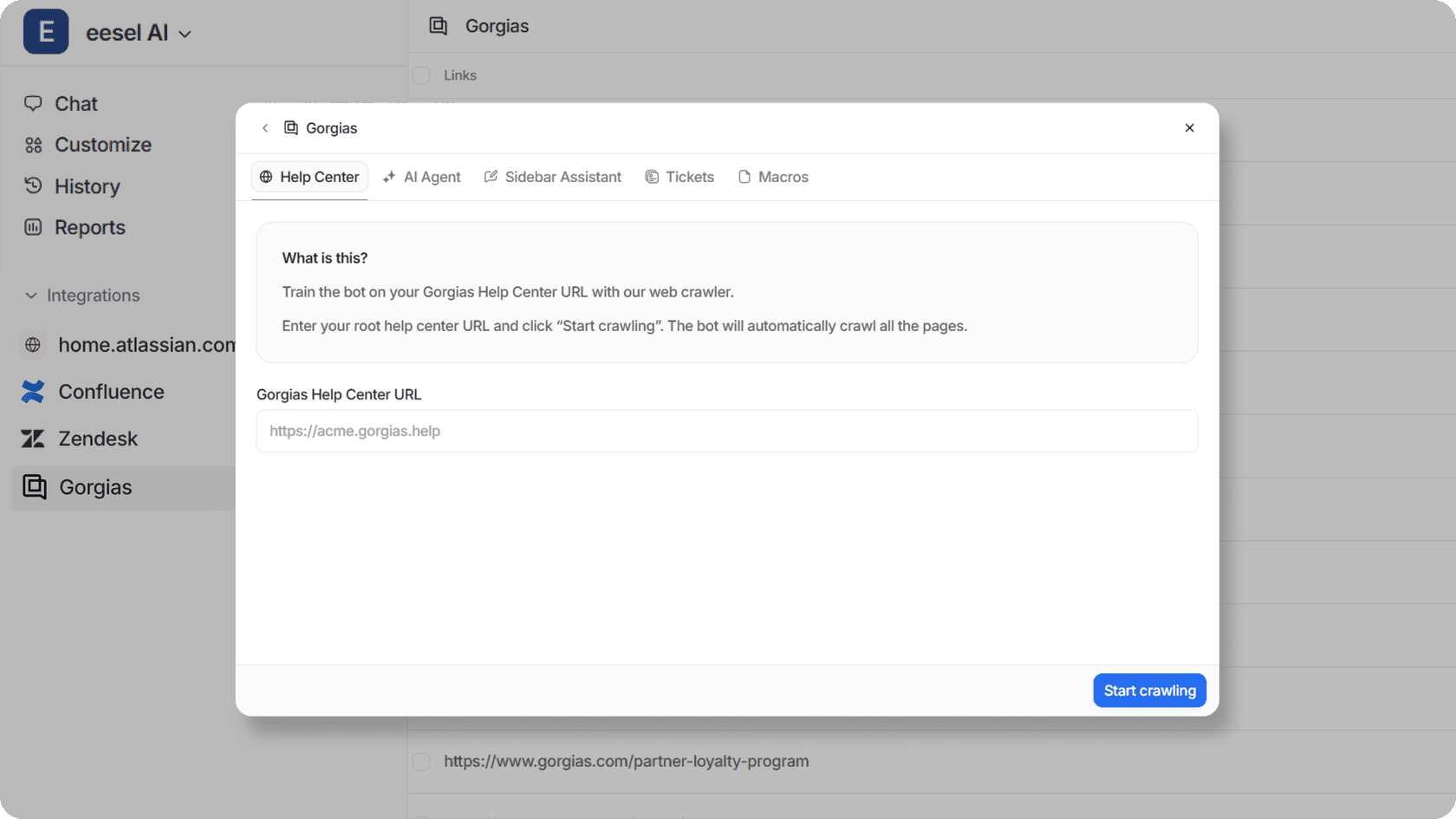
Task: Open the eesel AI workspace dropdown chevron
Action: [x=185, y=35]
